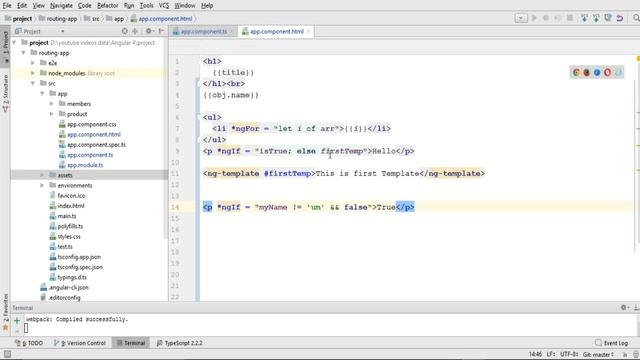Click the first VCS Update Project icon
The height and width of the screenshot is (360, 640).
(584, 18)
